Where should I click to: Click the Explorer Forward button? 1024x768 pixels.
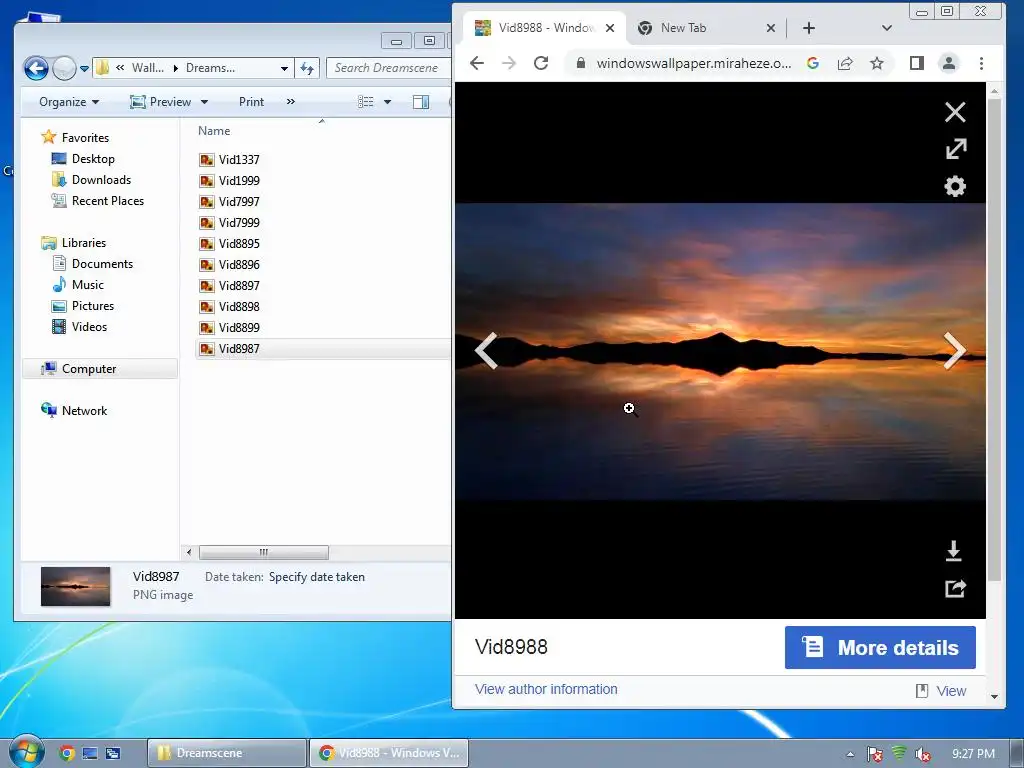[64, 68]
